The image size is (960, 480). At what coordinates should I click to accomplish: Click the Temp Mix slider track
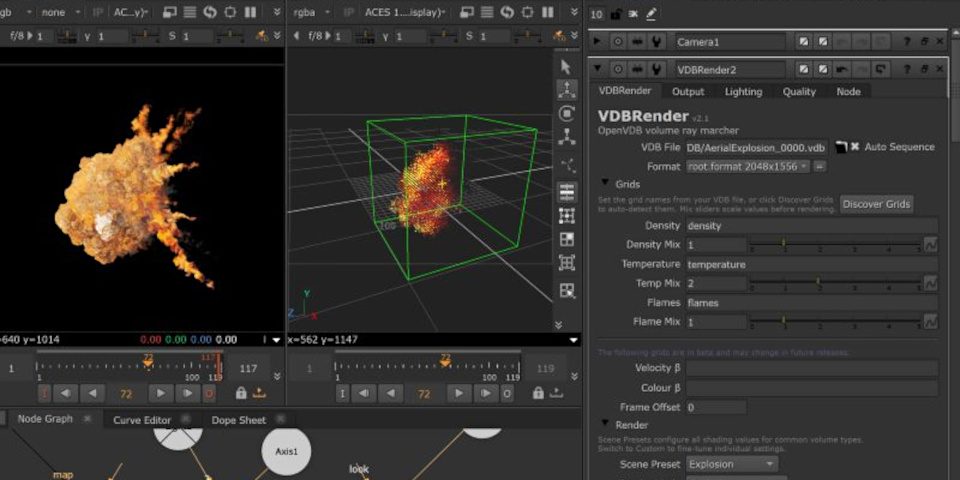pyautogui.click(x=835, y=283)
